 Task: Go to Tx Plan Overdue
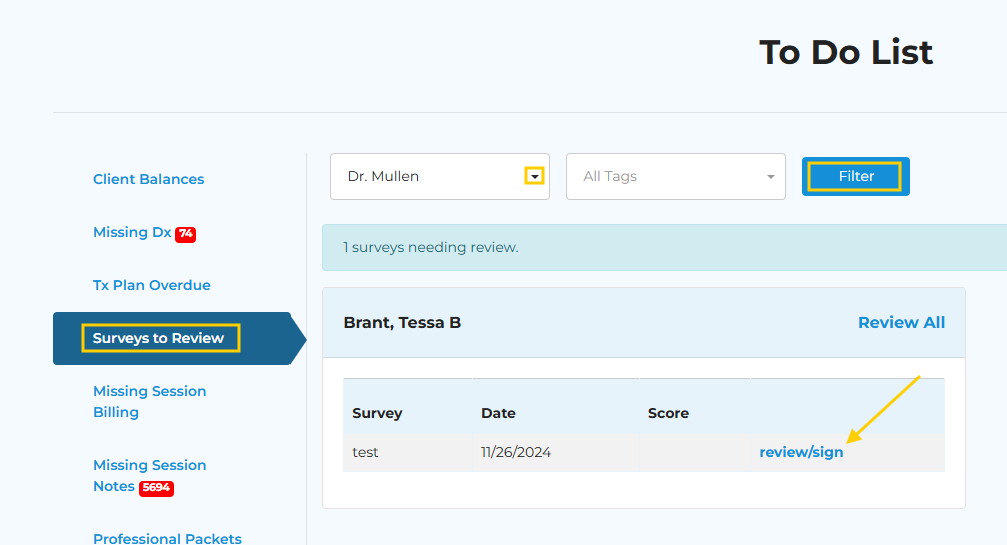coord(152,285)
